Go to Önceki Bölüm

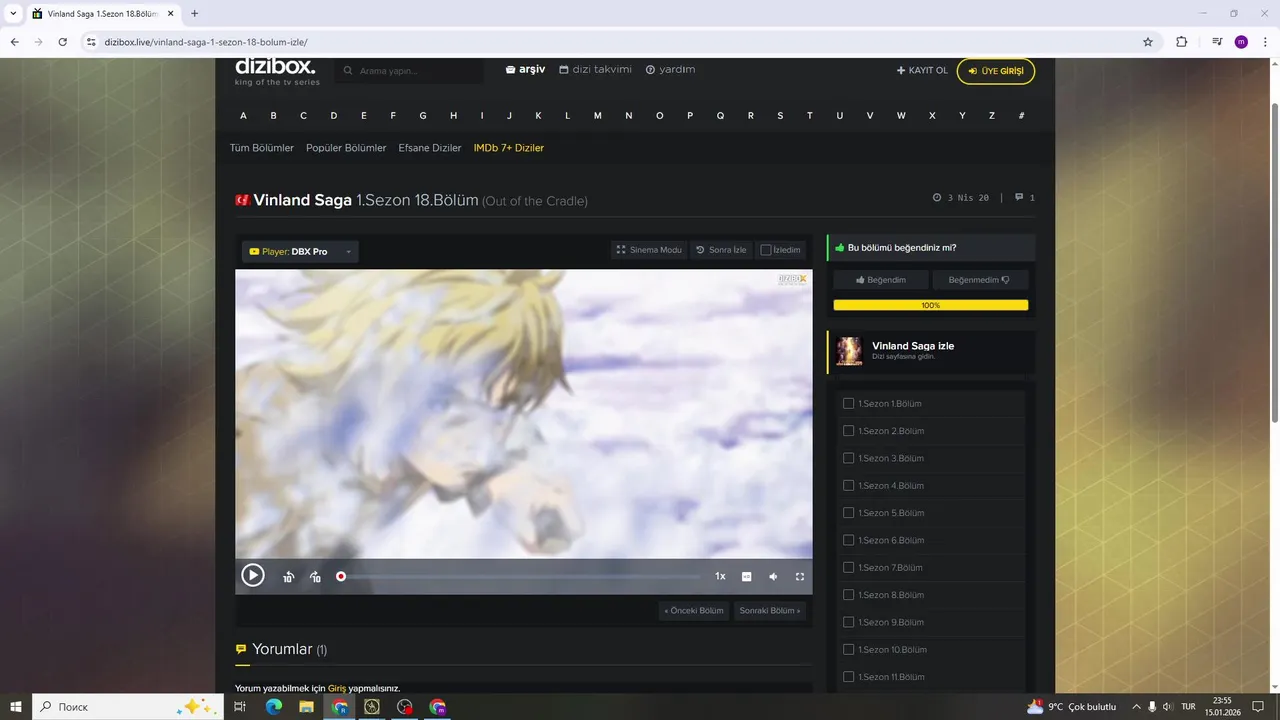[x=694, y=610]
